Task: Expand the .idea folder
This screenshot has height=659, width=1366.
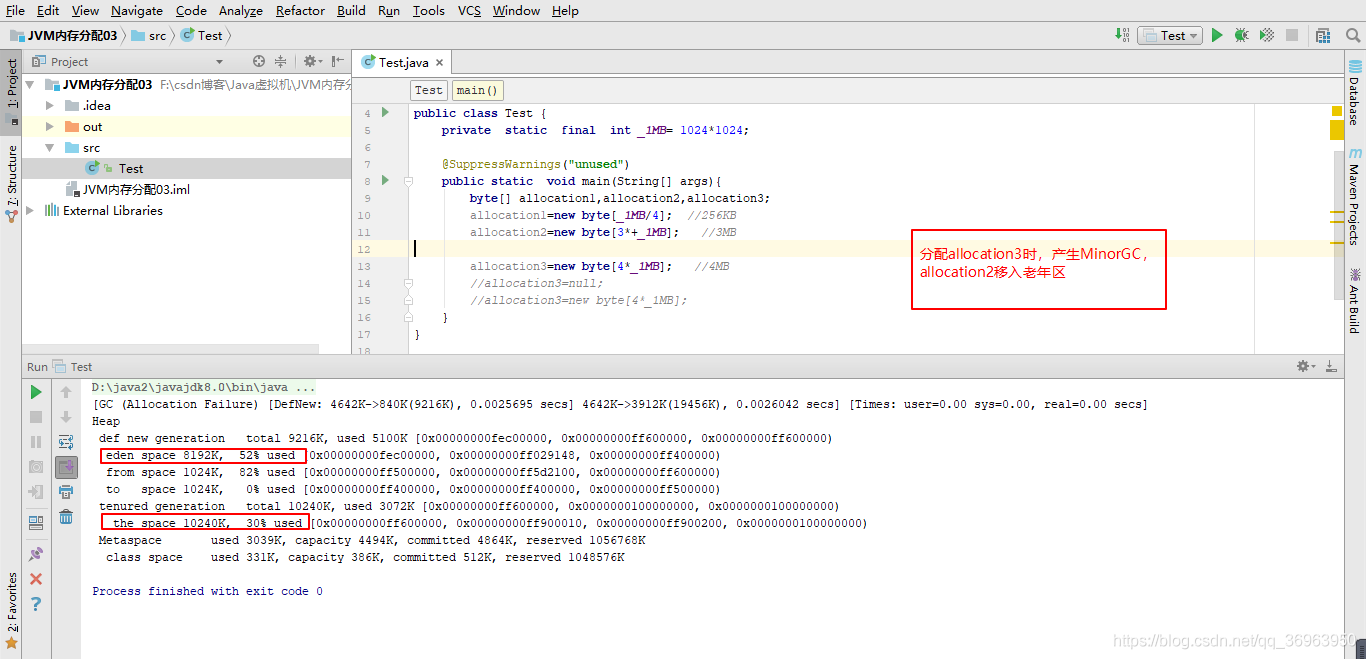Action: pos(50,106)
